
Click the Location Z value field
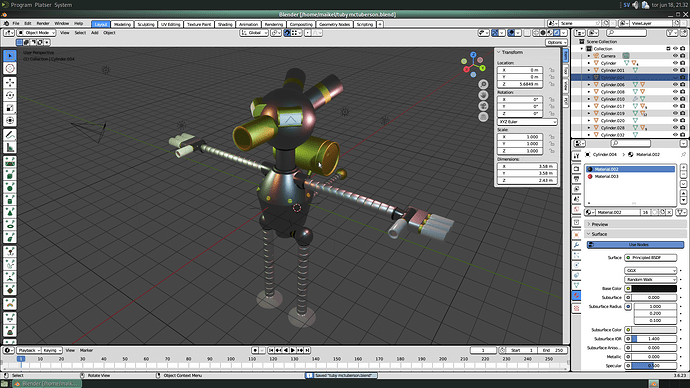pos(520,84)
